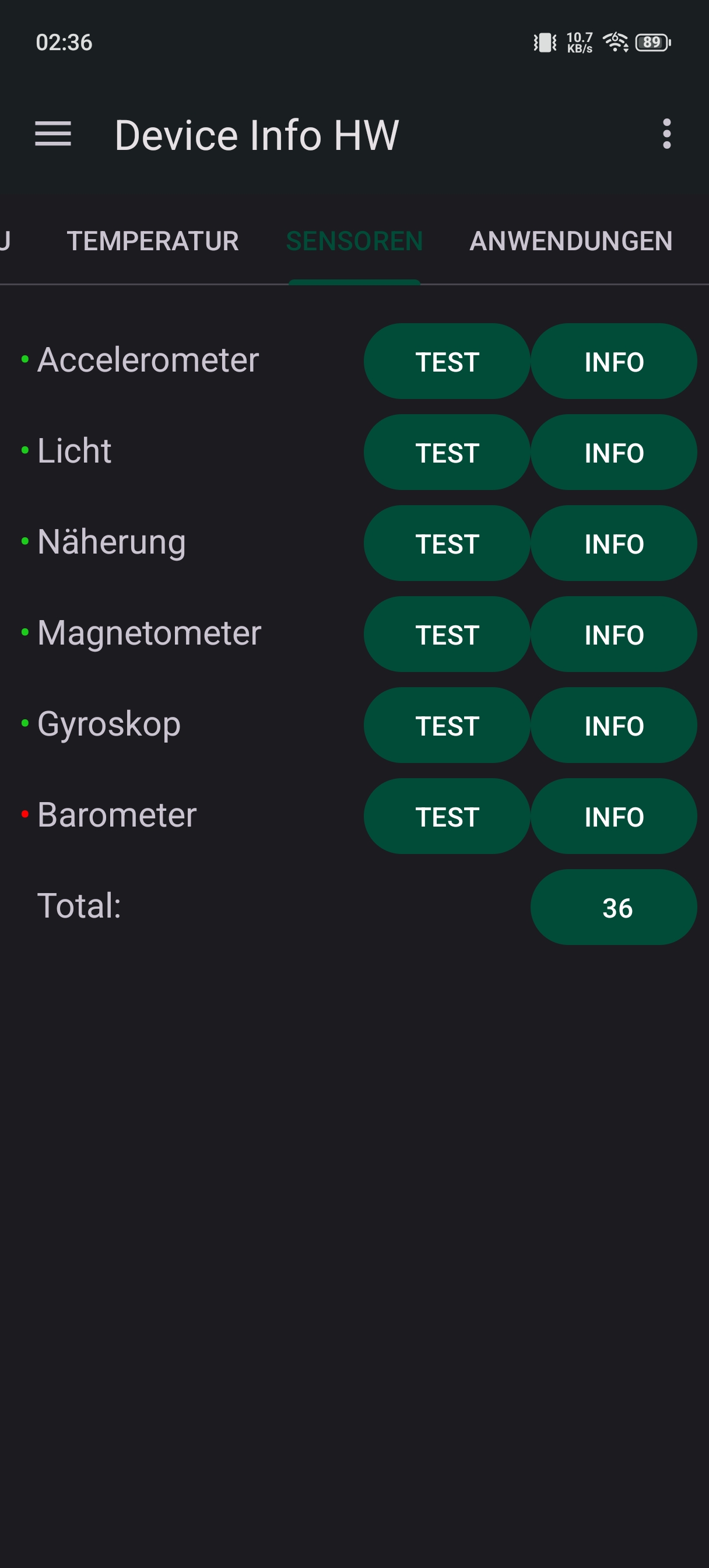
Task: Open the three-dot overflow menu
Action: click(x=666, y=134)
